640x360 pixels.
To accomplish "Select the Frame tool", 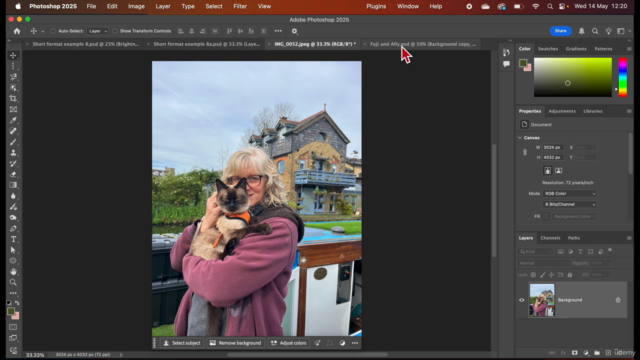I will pyautogui.click(x=13, y=109).
